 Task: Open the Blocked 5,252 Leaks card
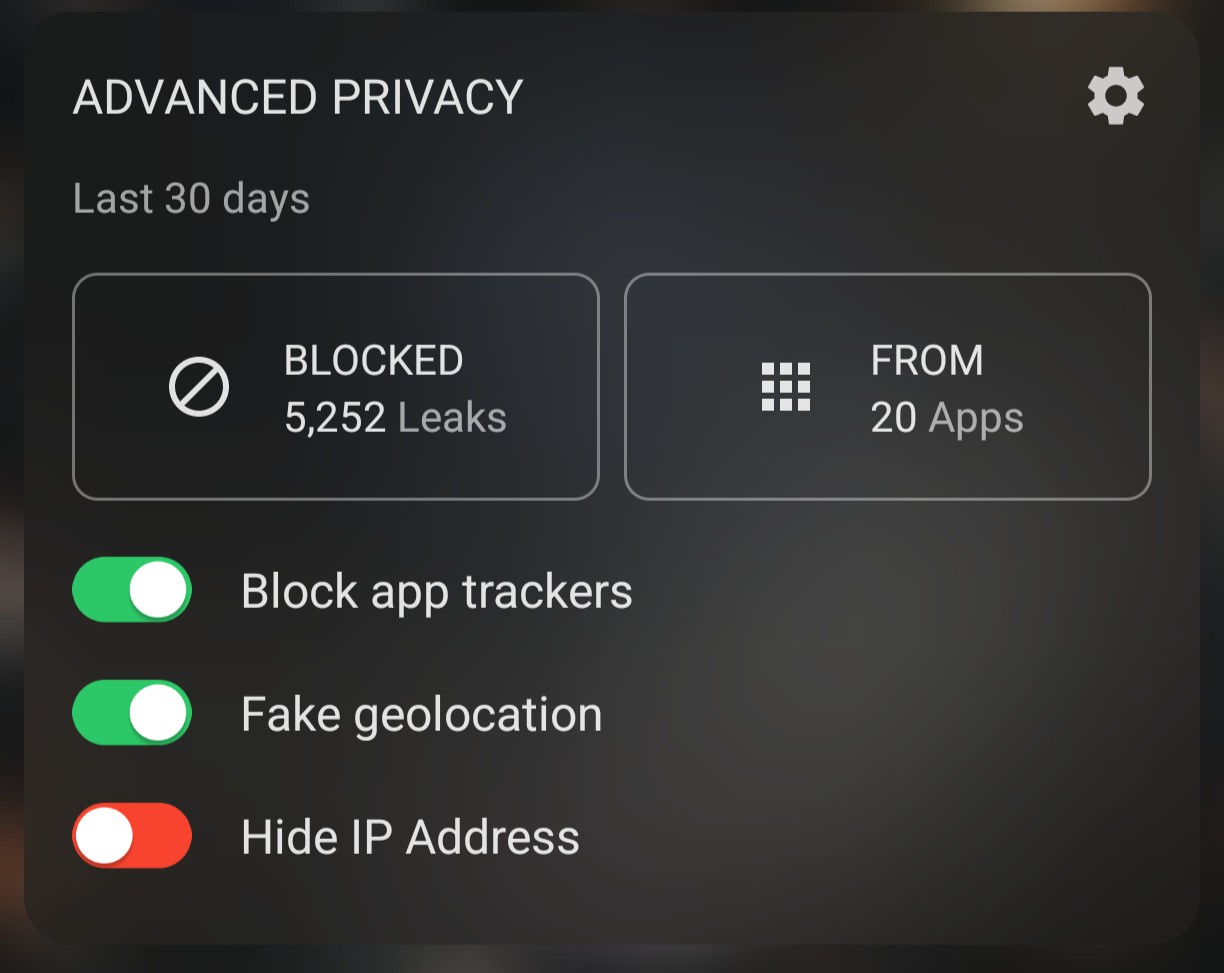pyautogui.click(x=336, y=387)
